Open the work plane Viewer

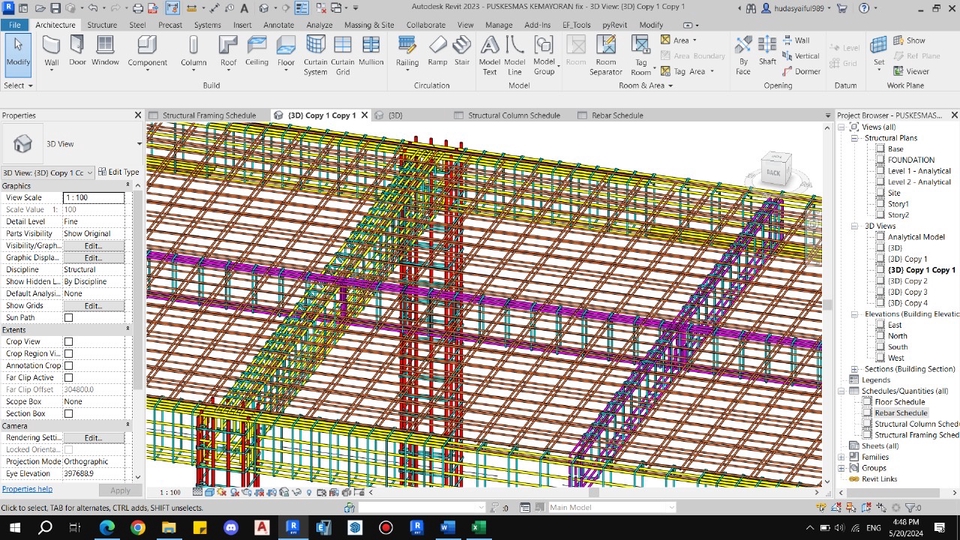(x=911, y=71)
